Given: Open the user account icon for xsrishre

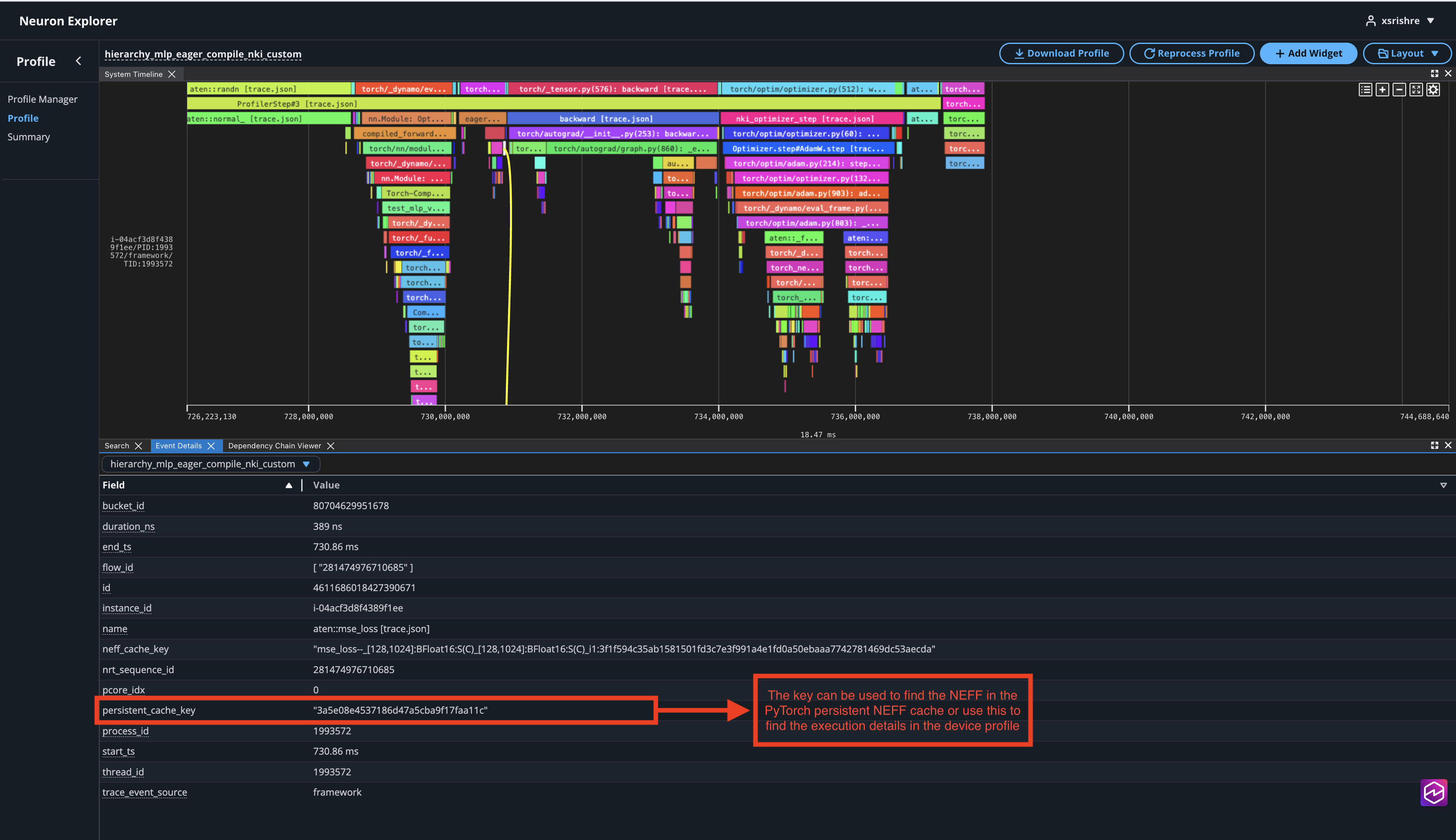Looking at the screenshot, I should pyautogui.click(x=1371, y=21).
